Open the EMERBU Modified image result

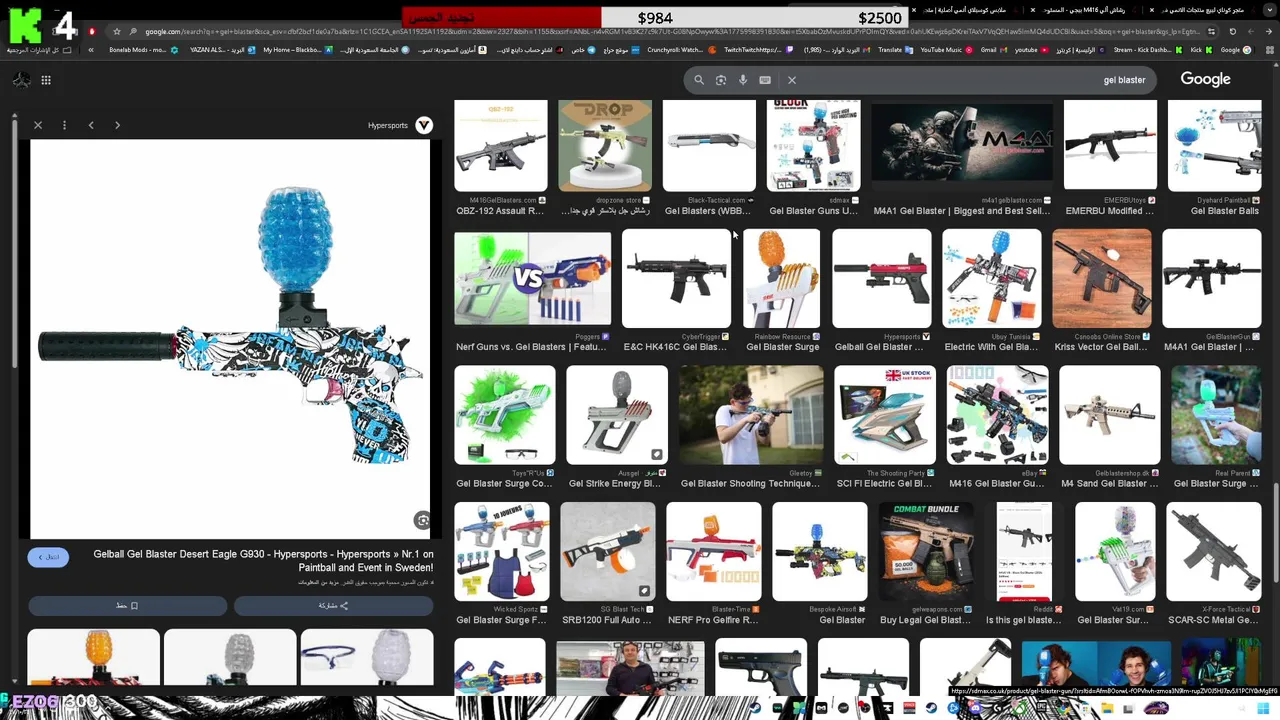(1110, 146)
